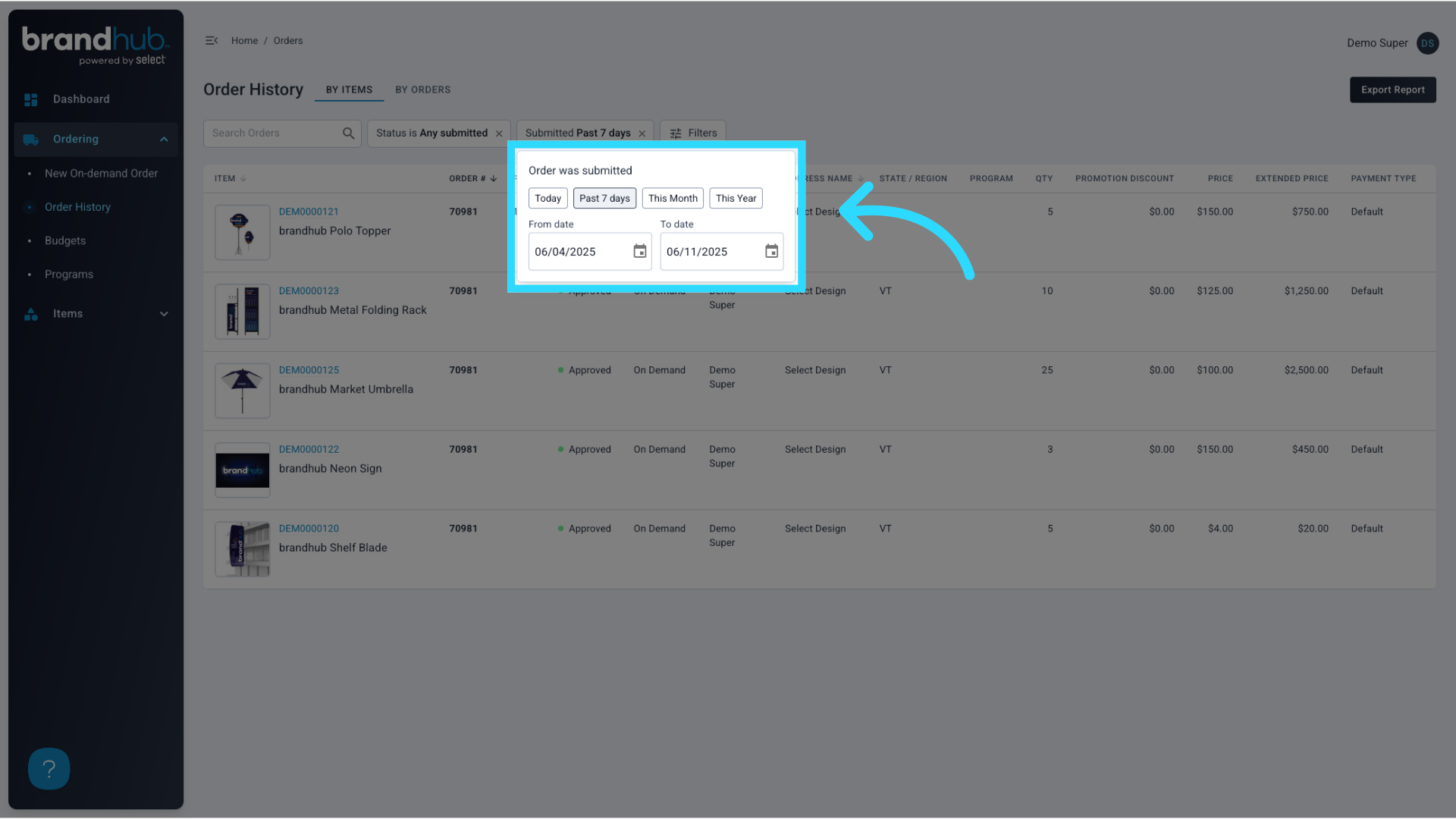1456x819 pixels.
Task: Collapse the Ordering sidebar section
Action: [x=164, y=140]
